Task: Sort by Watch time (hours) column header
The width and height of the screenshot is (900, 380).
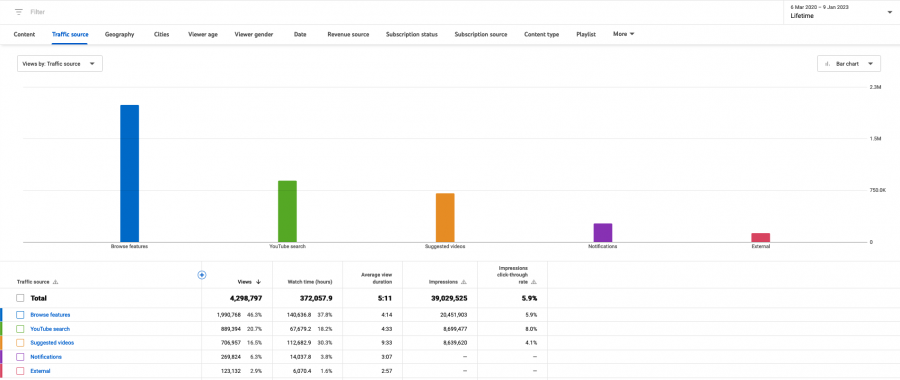Action: pos(310,282)
